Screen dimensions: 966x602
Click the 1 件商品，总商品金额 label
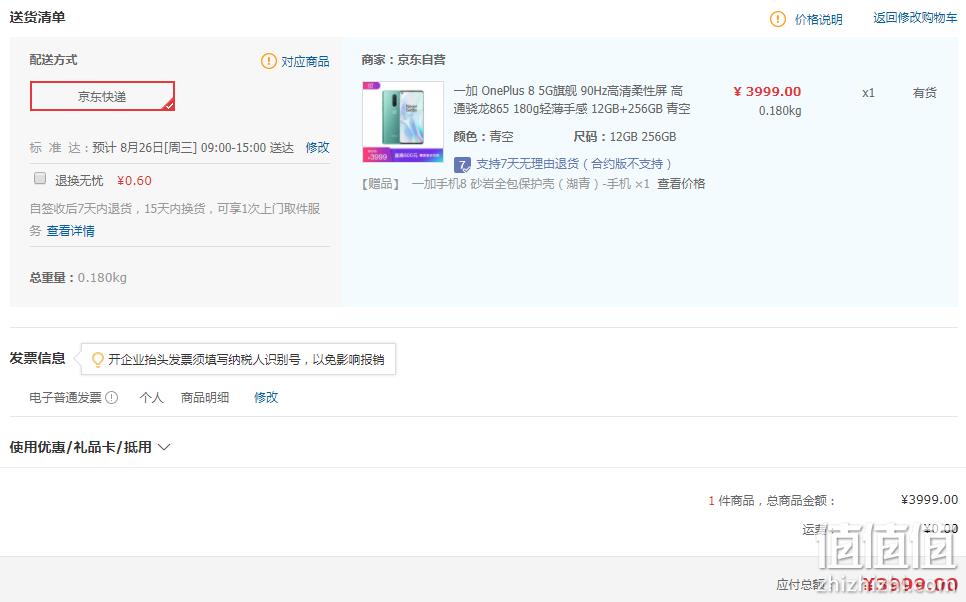pos(772,500)
